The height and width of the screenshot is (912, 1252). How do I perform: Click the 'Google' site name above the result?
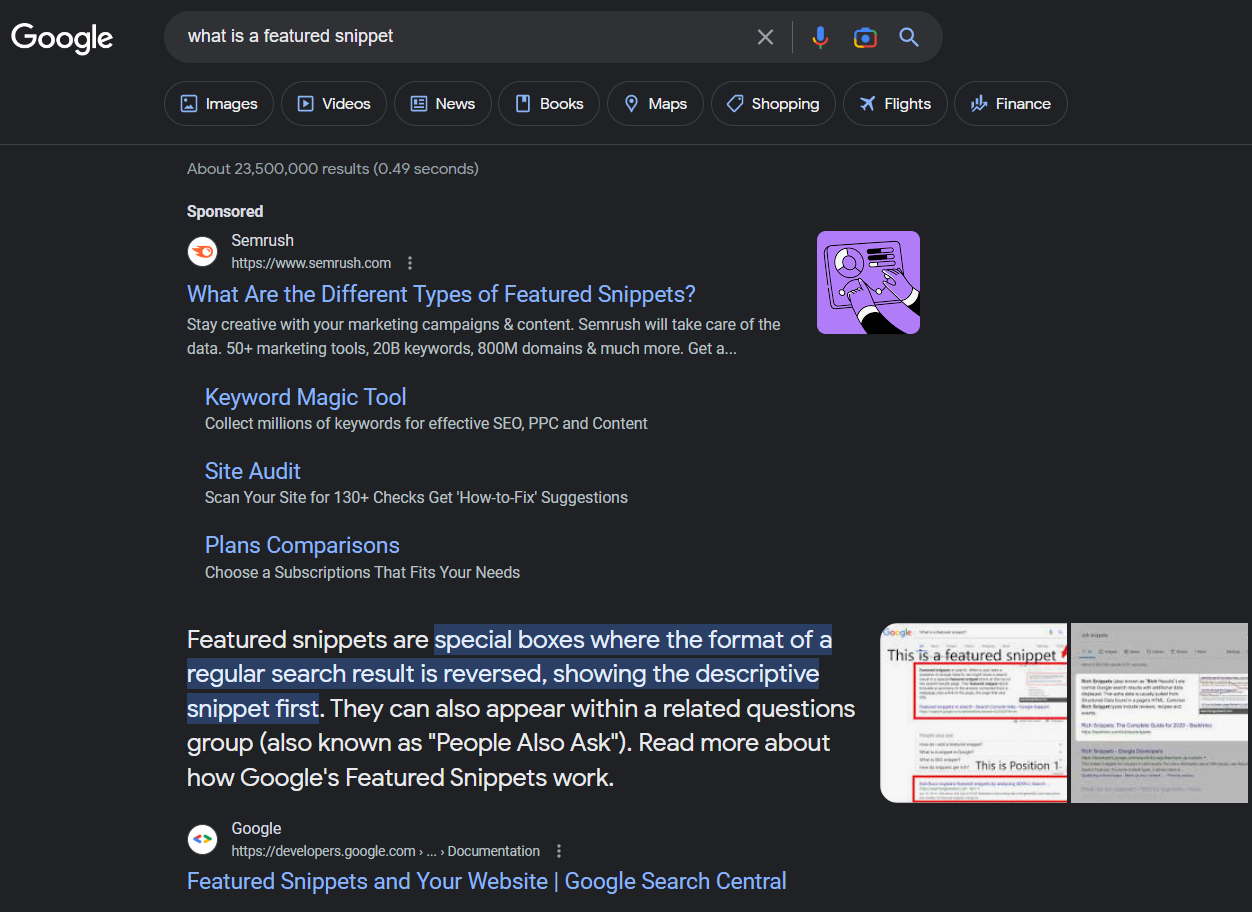pyautogui.click(x=256, y=828)
